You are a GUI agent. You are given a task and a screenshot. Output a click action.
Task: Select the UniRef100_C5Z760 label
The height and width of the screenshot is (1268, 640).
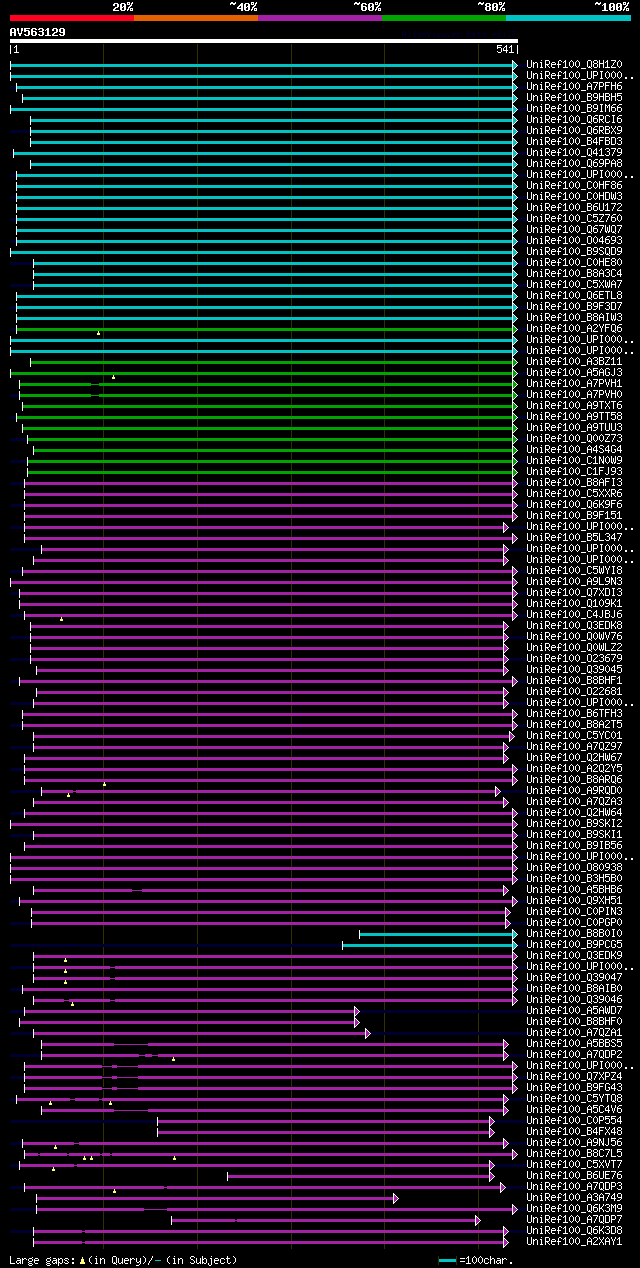point(574,219)
